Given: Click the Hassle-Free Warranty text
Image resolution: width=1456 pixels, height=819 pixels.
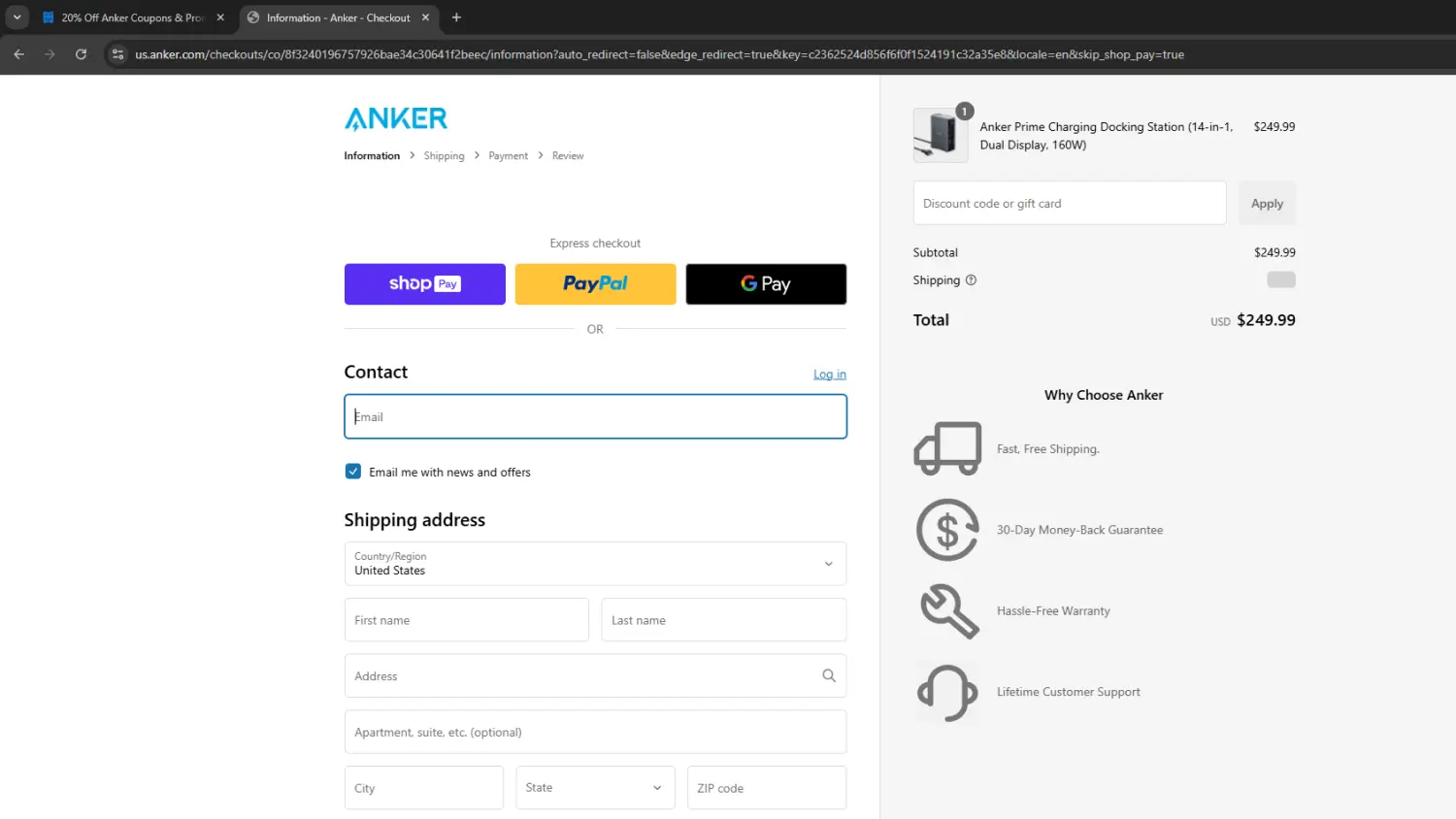Looking at the screenshot, I should pos(1053,611).
